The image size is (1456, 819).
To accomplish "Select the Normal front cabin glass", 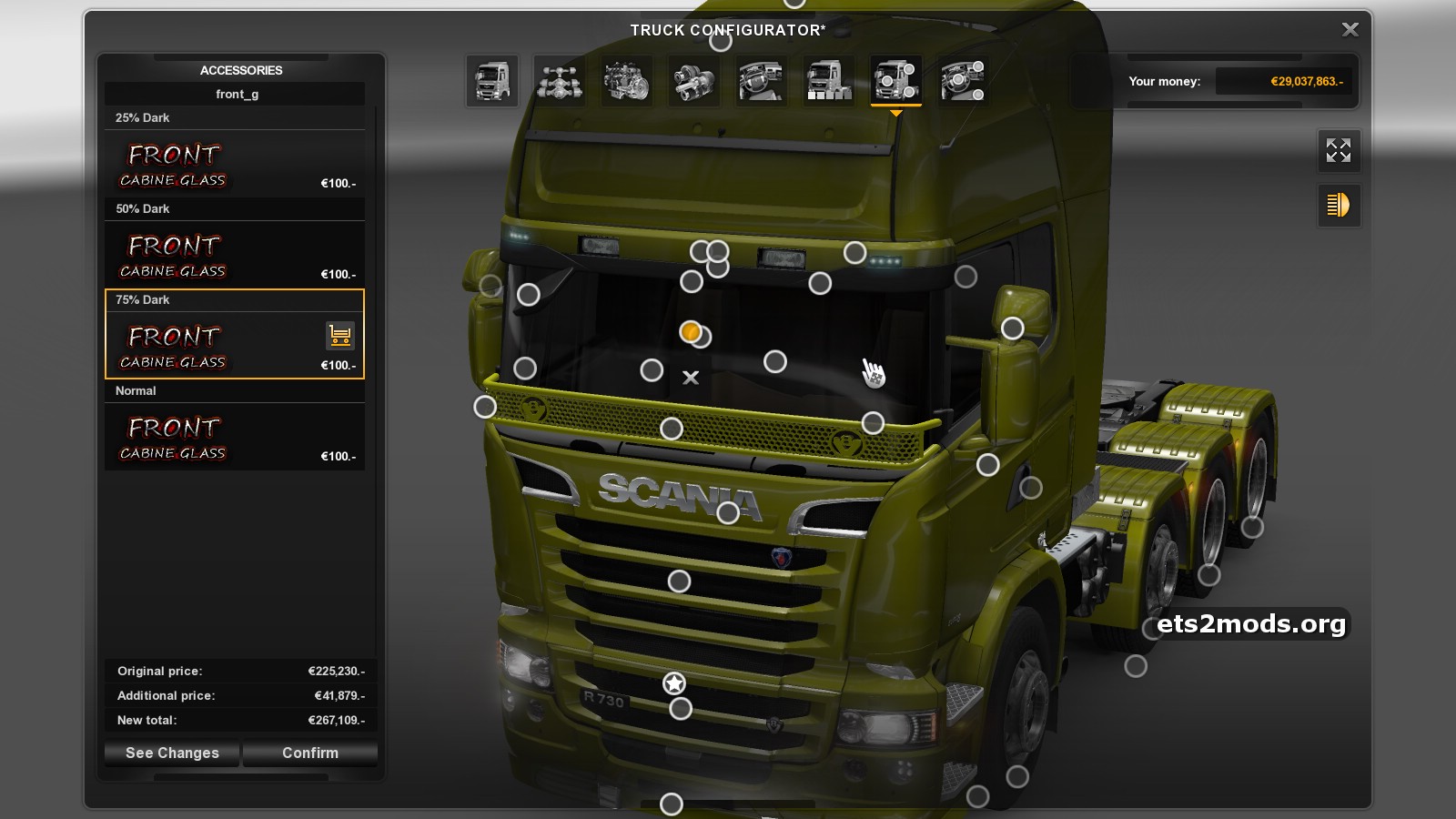I will pyautogui.click(x=235, y=424).
